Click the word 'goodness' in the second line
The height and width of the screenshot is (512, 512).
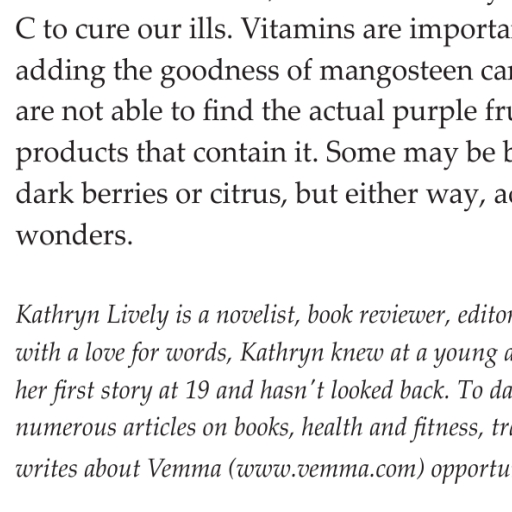click(219, 72)
